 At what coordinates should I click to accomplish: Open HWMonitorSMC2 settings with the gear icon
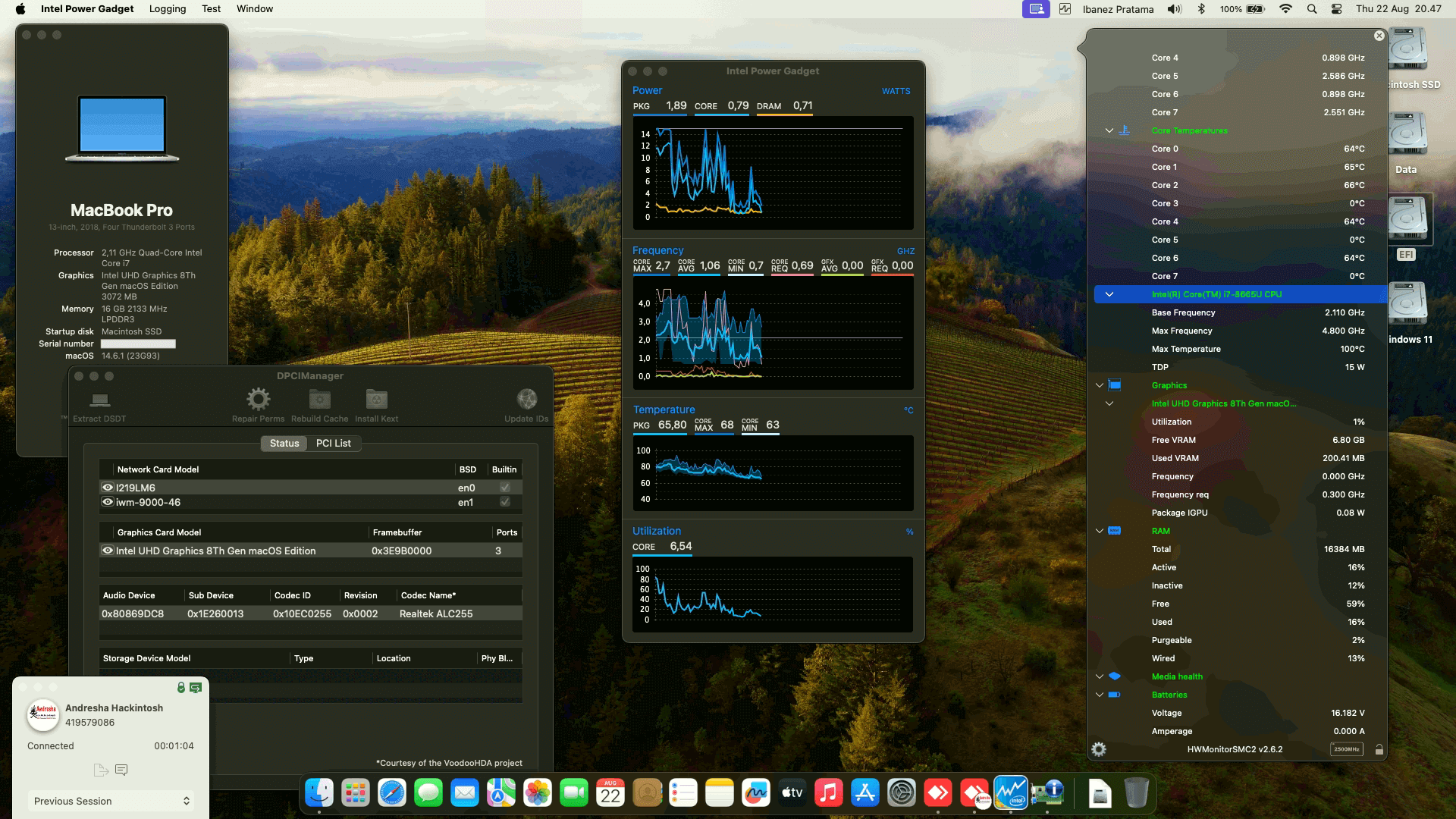[1099, 749]
